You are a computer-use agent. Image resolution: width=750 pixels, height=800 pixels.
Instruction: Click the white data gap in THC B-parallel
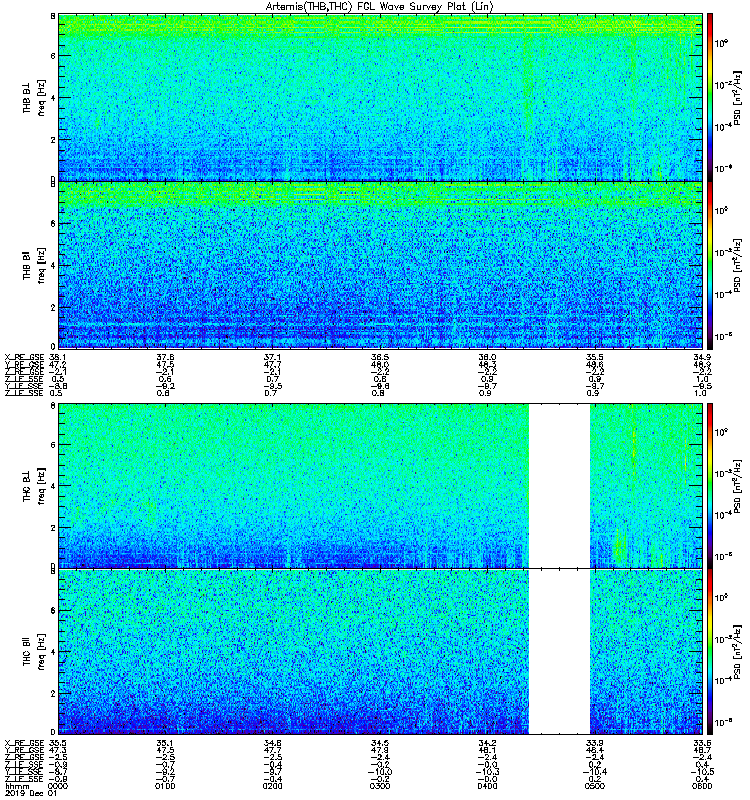coord(560,652)
